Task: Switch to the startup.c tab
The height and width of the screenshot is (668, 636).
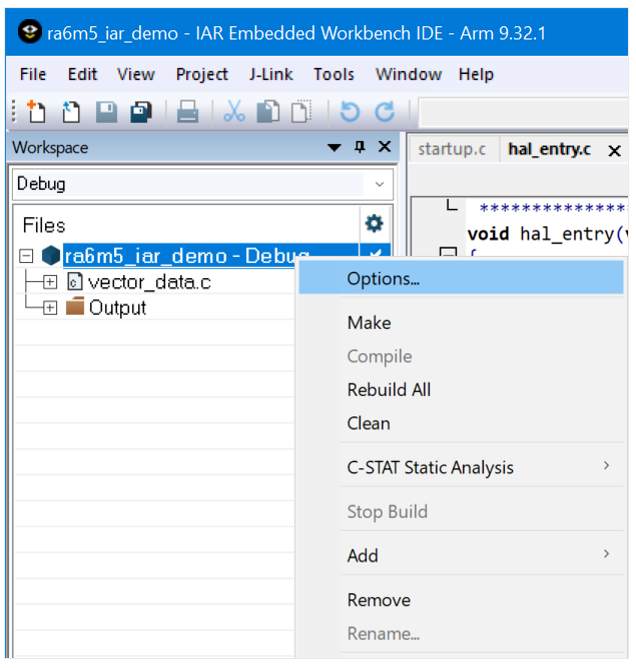Action: coord(452,149)
